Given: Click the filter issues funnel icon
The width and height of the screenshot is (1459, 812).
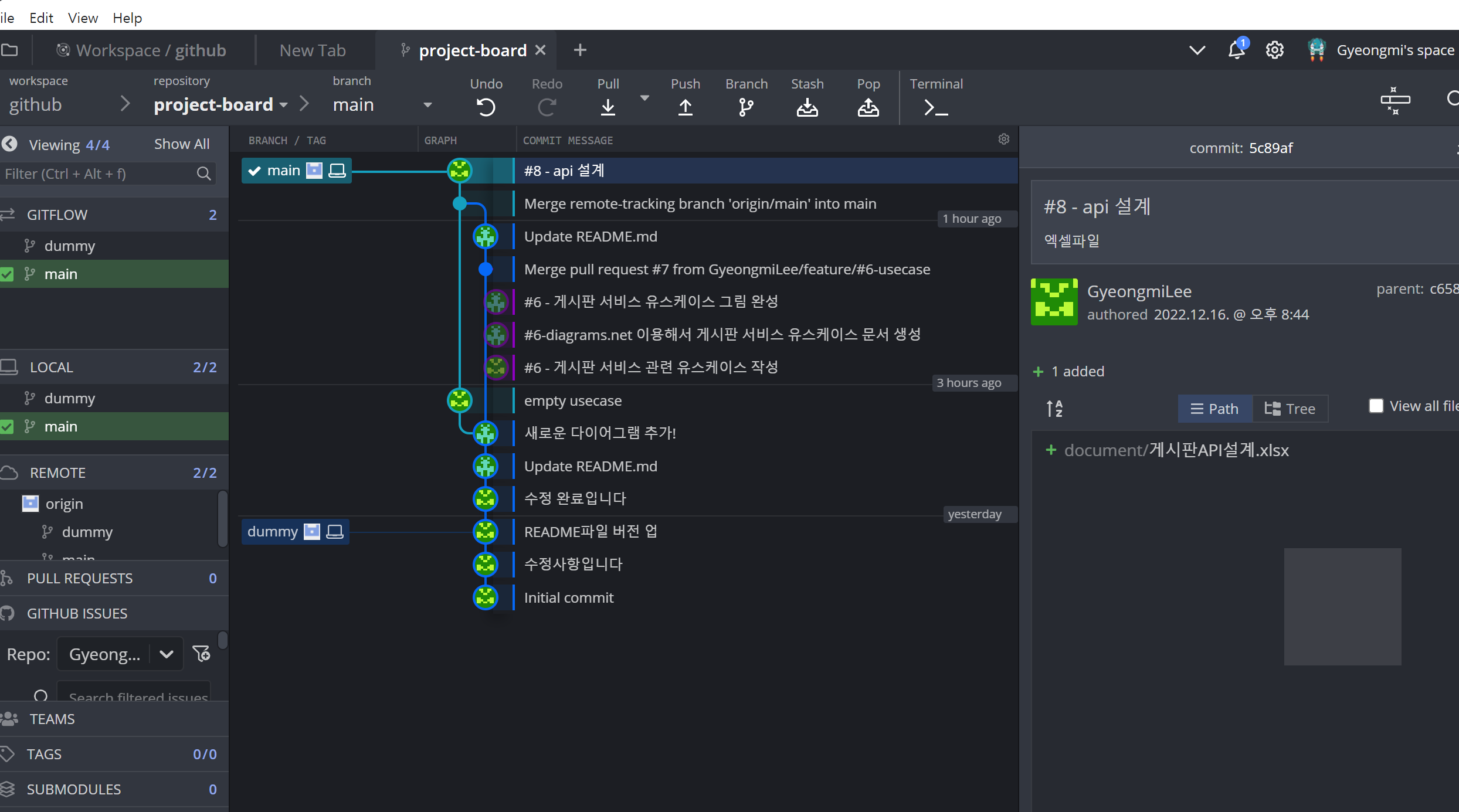Looking at the screenshot, I should [202, 654].
